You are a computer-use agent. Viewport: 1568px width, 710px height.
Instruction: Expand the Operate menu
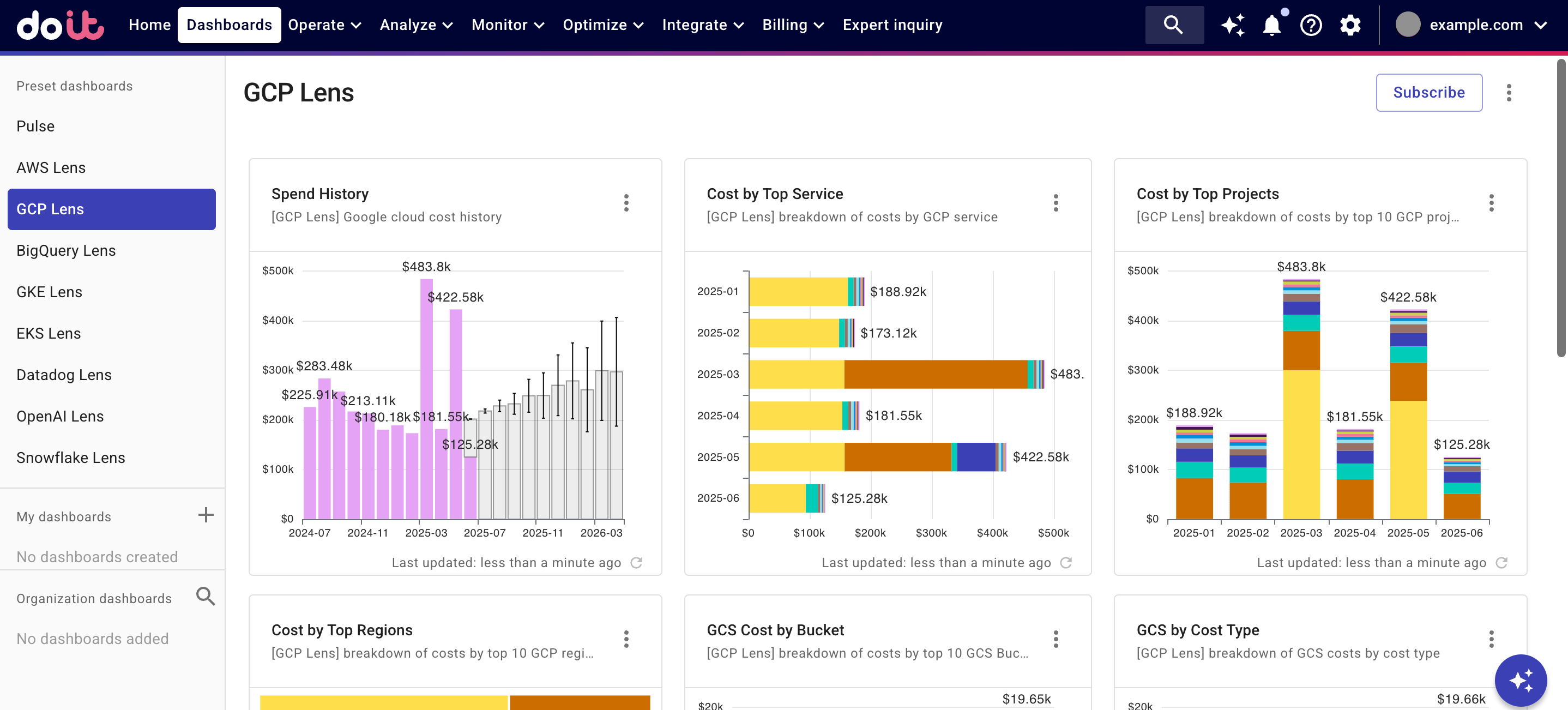pos(324,25)
